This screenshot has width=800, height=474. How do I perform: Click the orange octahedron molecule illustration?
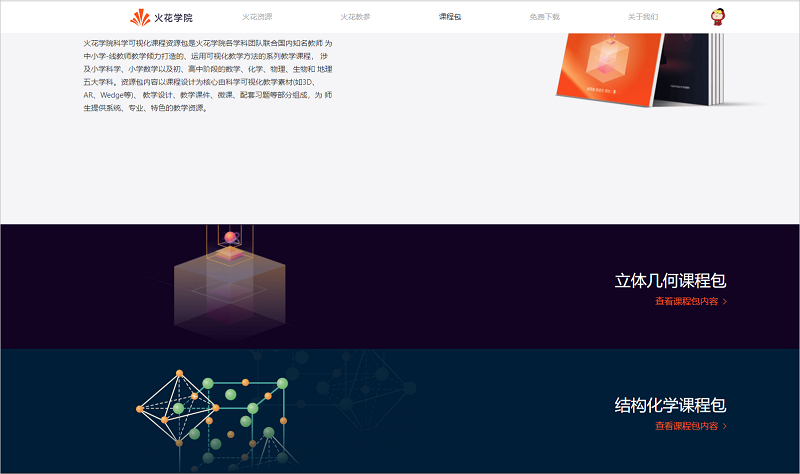click(178, 409)
